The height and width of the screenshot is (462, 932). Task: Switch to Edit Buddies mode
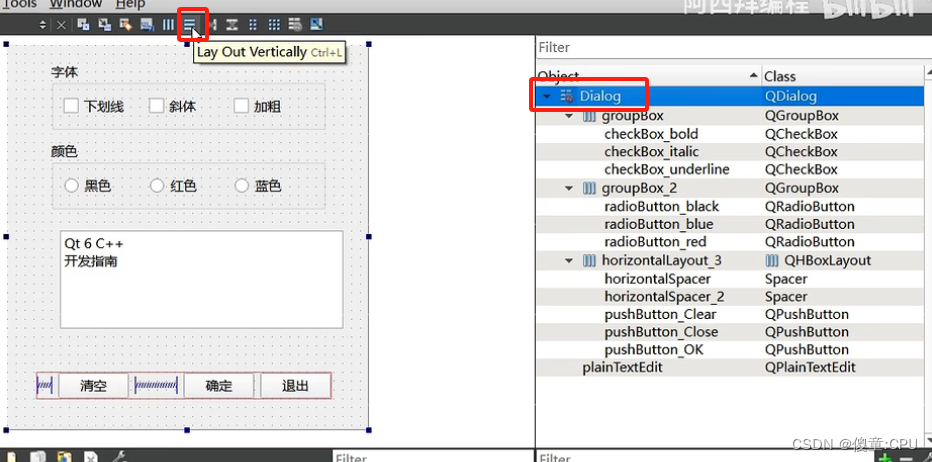125,24
